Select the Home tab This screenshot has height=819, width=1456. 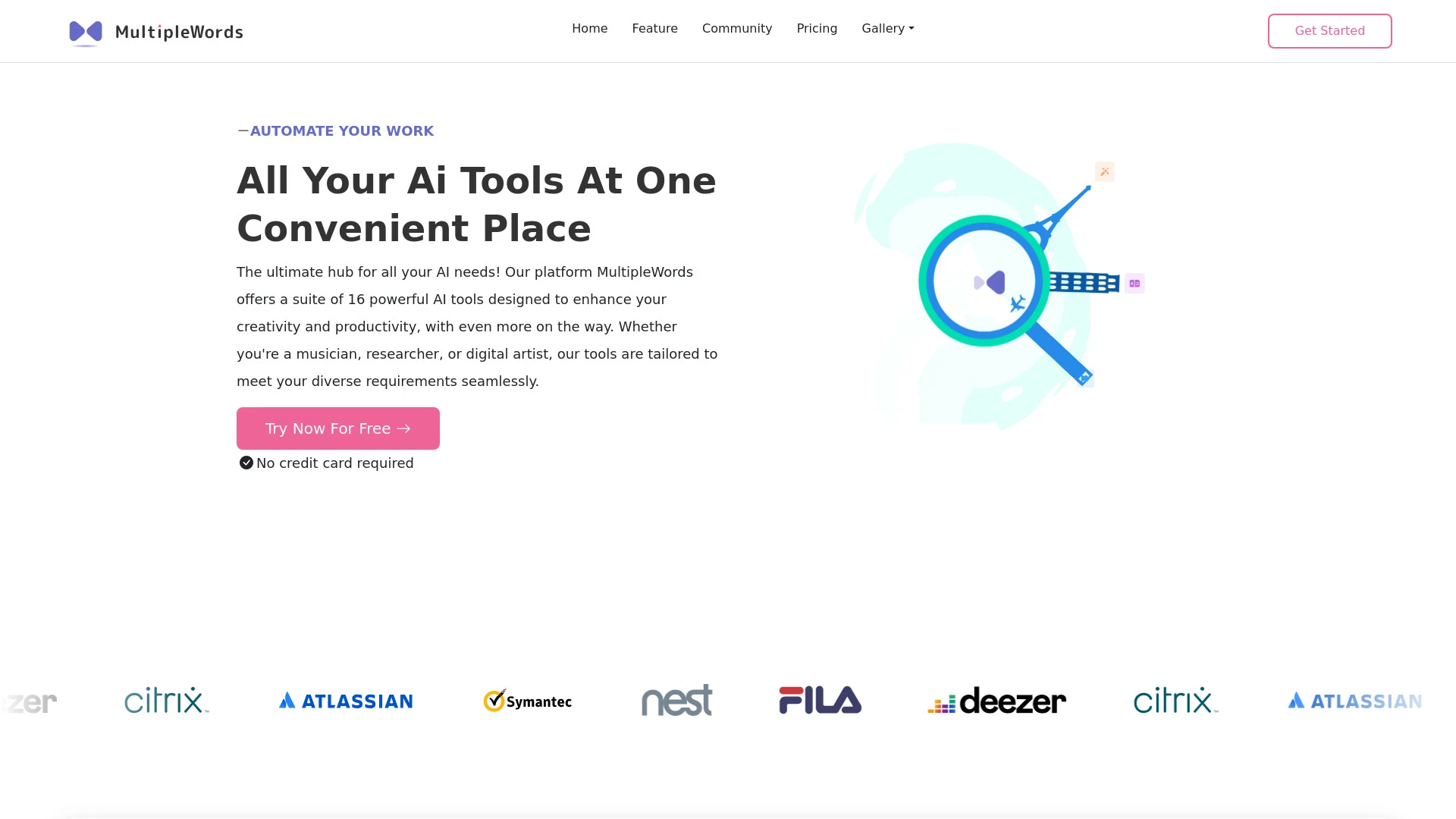589,28
